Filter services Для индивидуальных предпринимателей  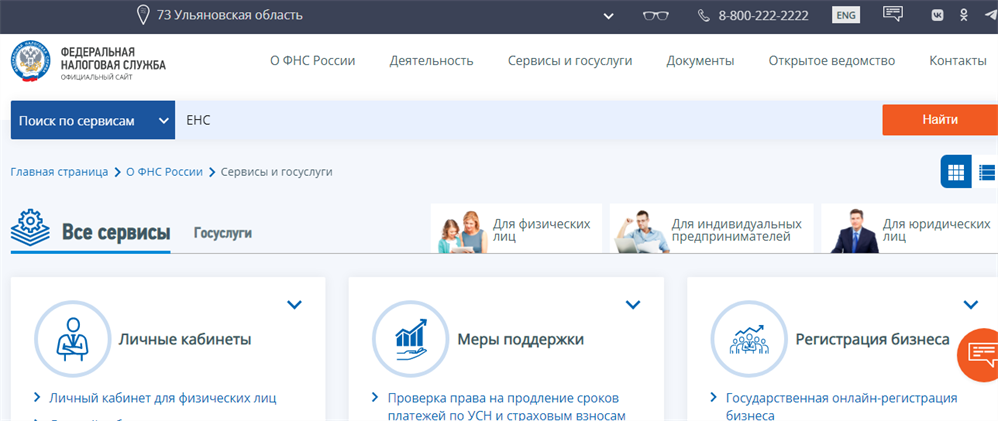712,229
